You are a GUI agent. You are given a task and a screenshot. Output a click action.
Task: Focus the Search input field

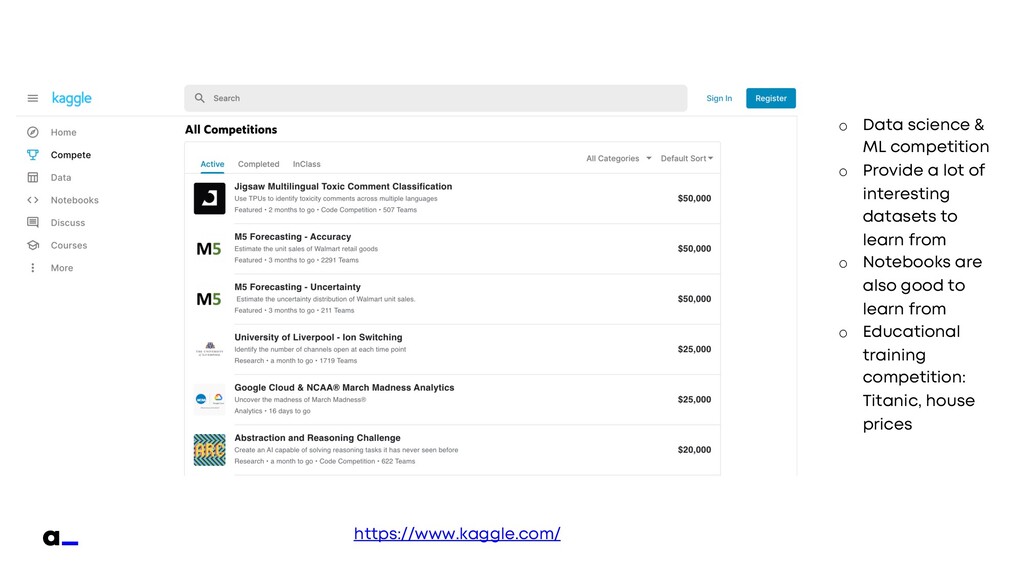436,98
